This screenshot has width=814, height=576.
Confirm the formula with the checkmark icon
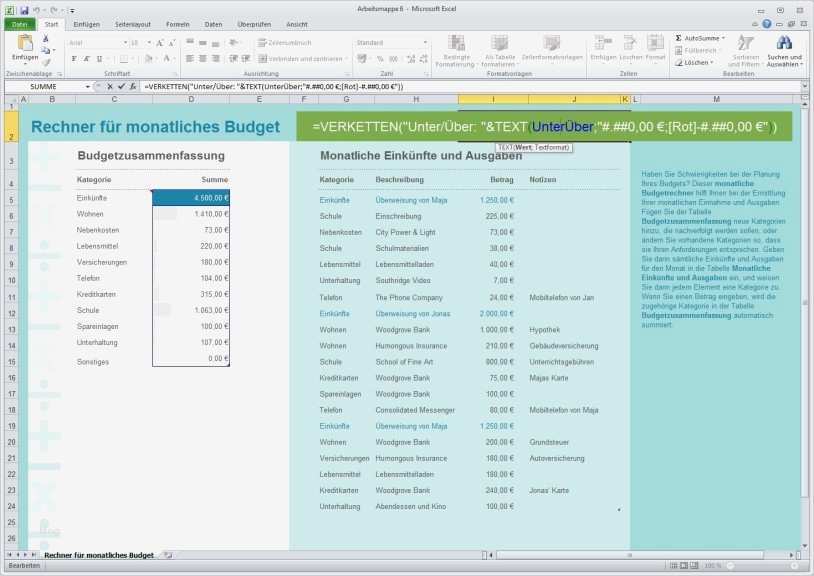tap(121, 87)
